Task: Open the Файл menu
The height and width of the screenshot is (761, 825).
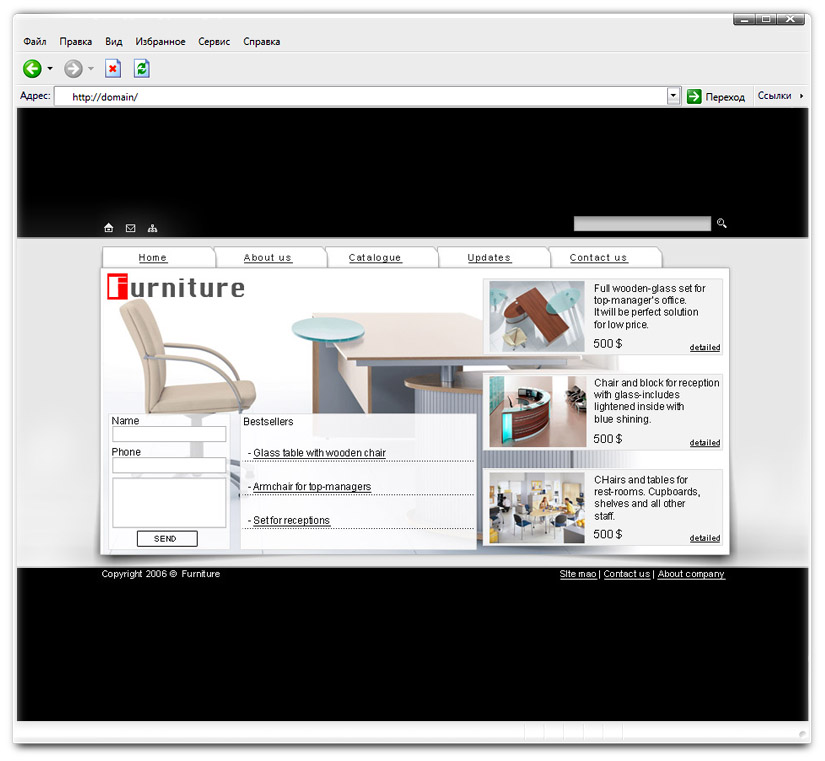Action: point(35,42)
